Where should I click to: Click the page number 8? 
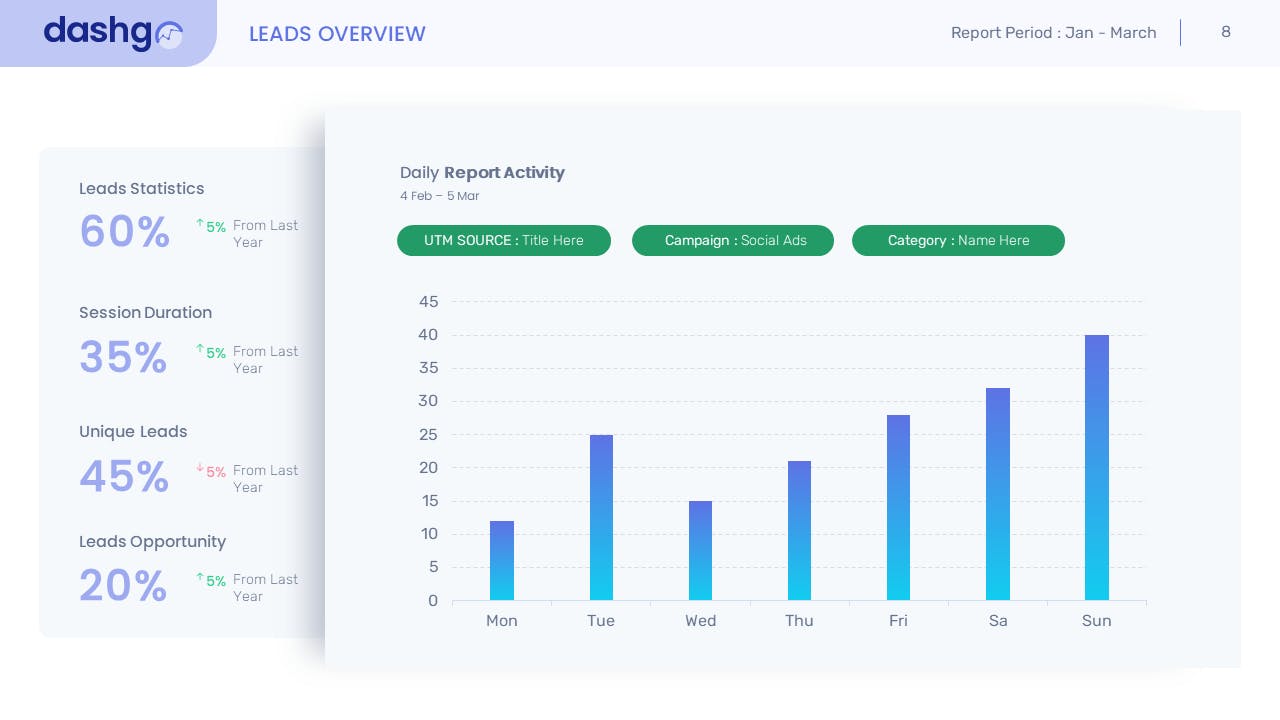click(x=1225, y=32)
